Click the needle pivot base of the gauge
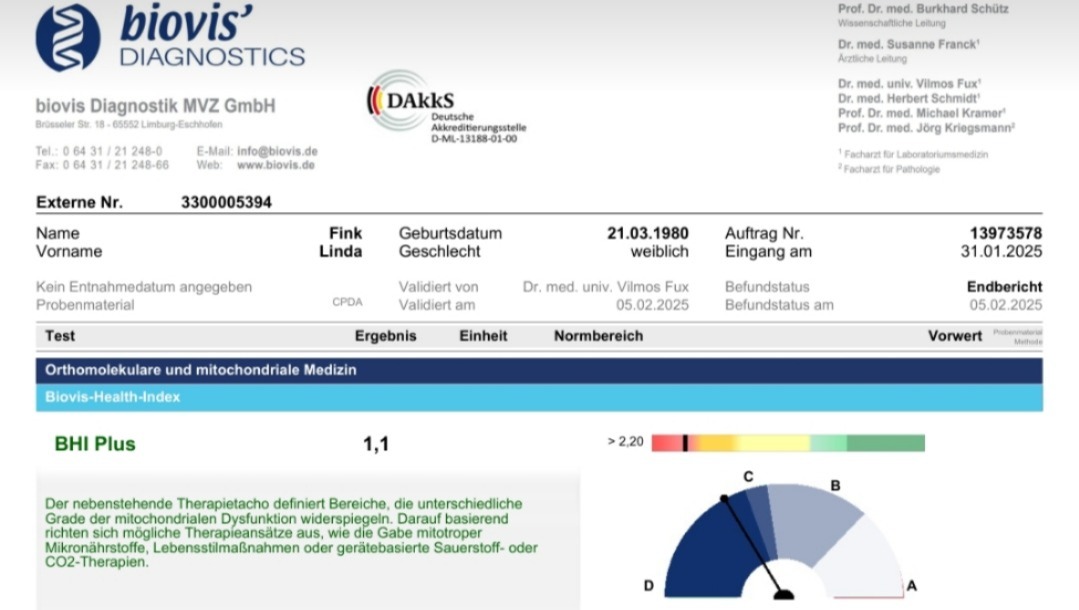The width and height of the screenshot is (1079, 610). click(783, 594)
